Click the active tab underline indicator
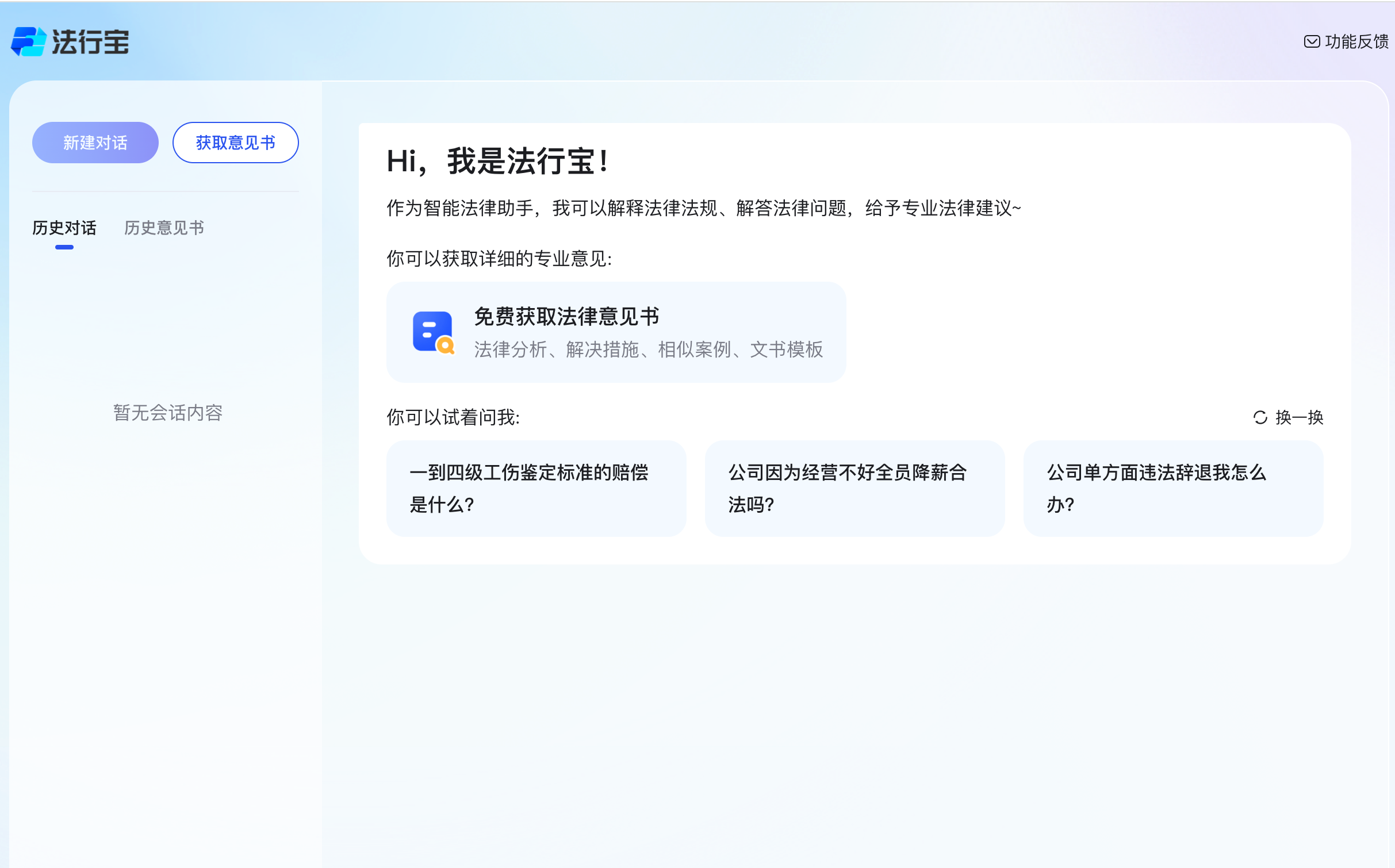The width and height of the screenshot is (1395, 868). coord(63,247)
